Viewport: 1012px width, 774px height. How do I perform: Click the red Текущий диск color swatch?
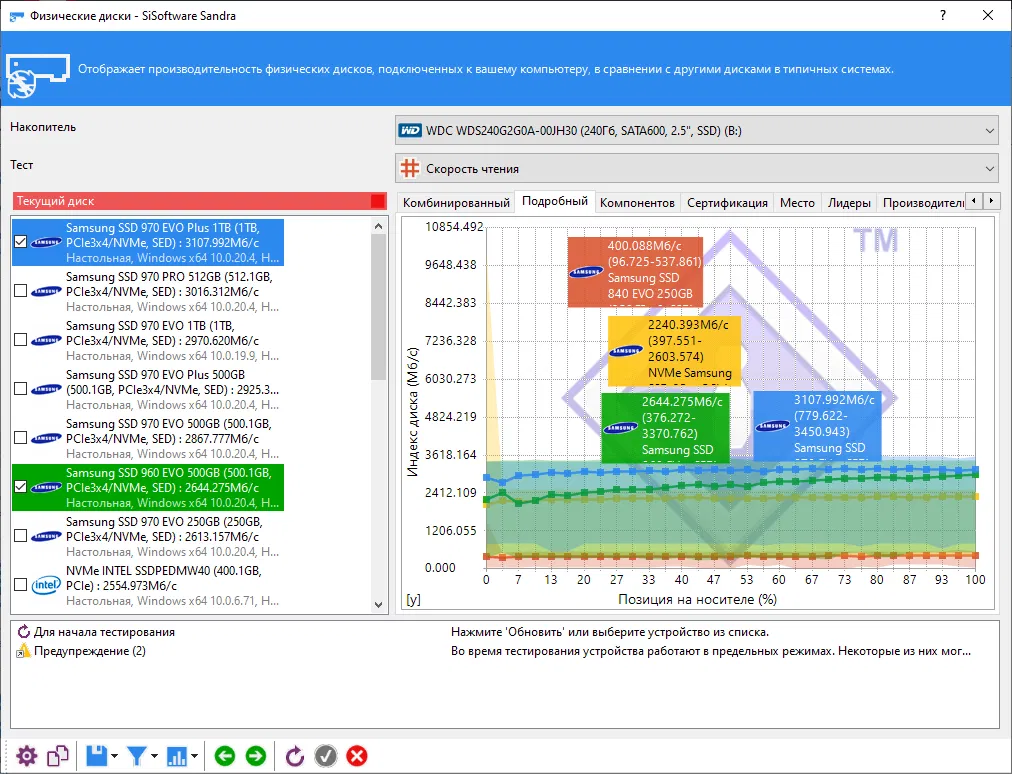378,201
